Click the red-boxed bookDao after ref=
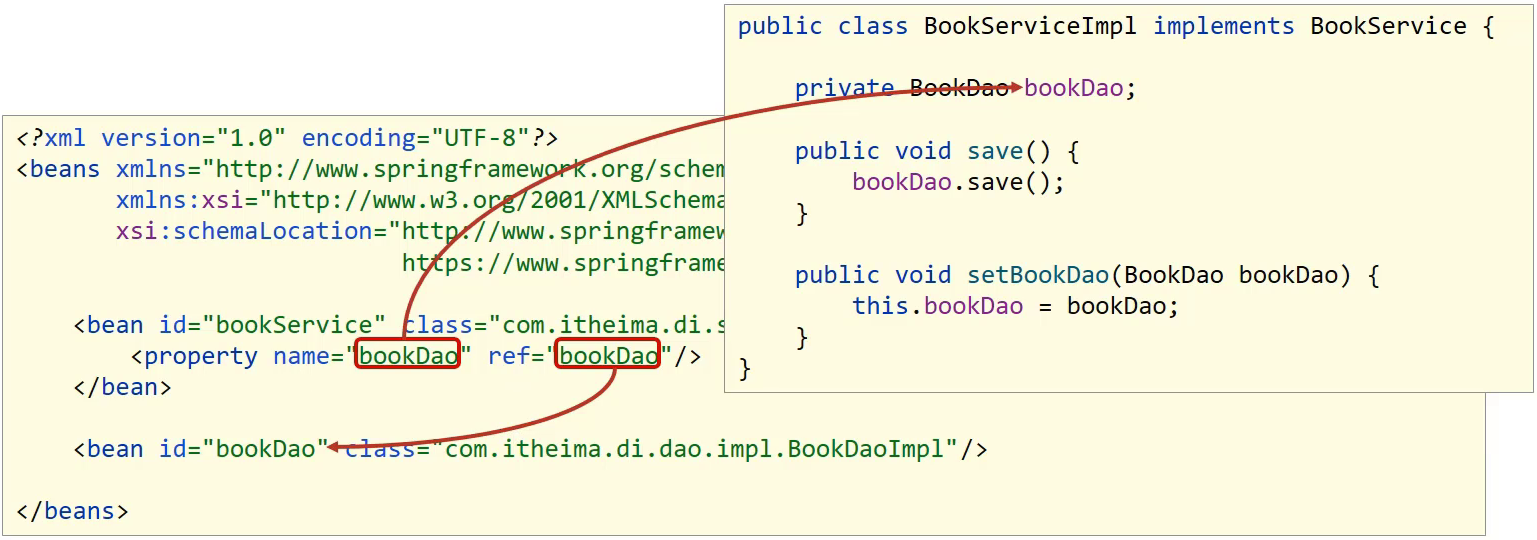 pyautogui.click(x=608, y=355)
